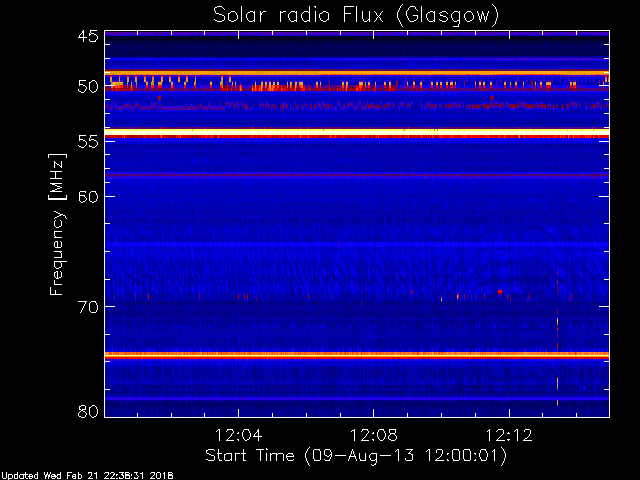The width and height of the screenshot is (640, 480).
Task: Click the 50 frequency tick label
Action: coord(87,87)
